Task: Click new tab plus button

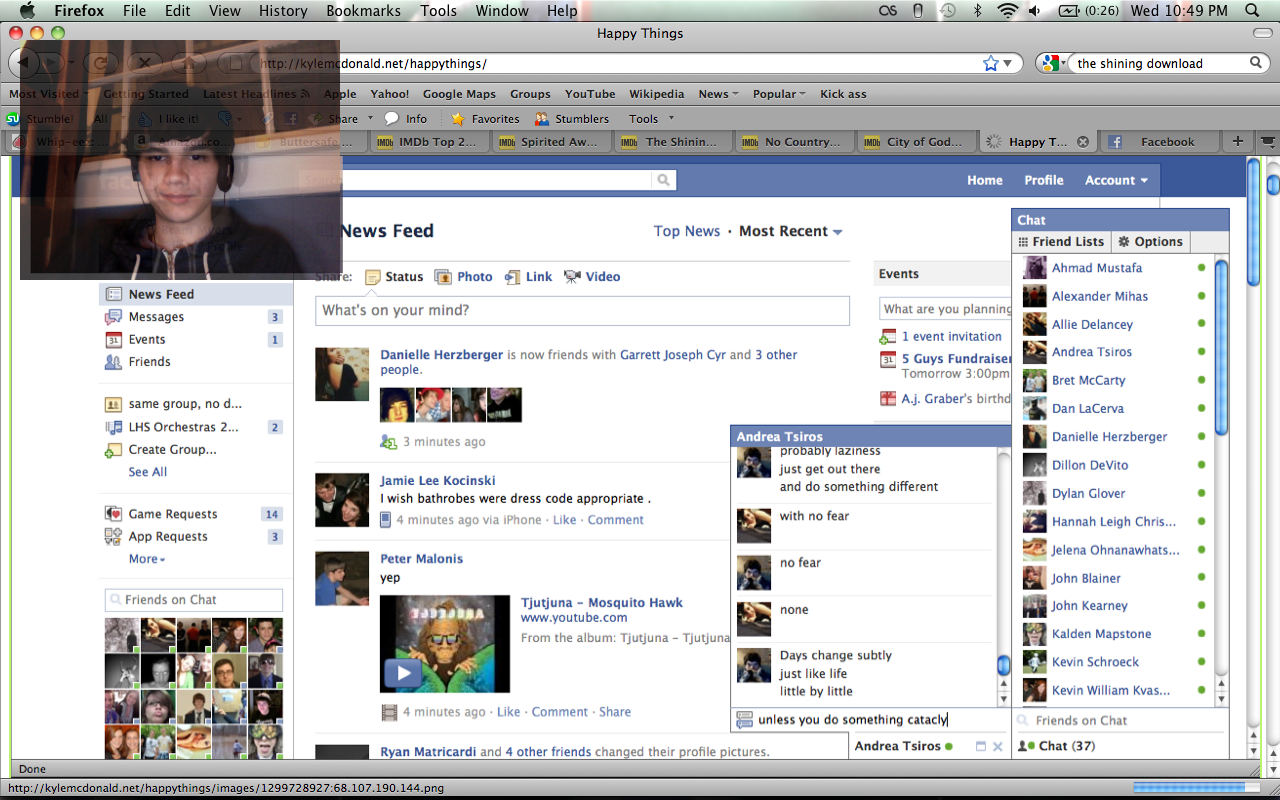Action: (1238, 141)
